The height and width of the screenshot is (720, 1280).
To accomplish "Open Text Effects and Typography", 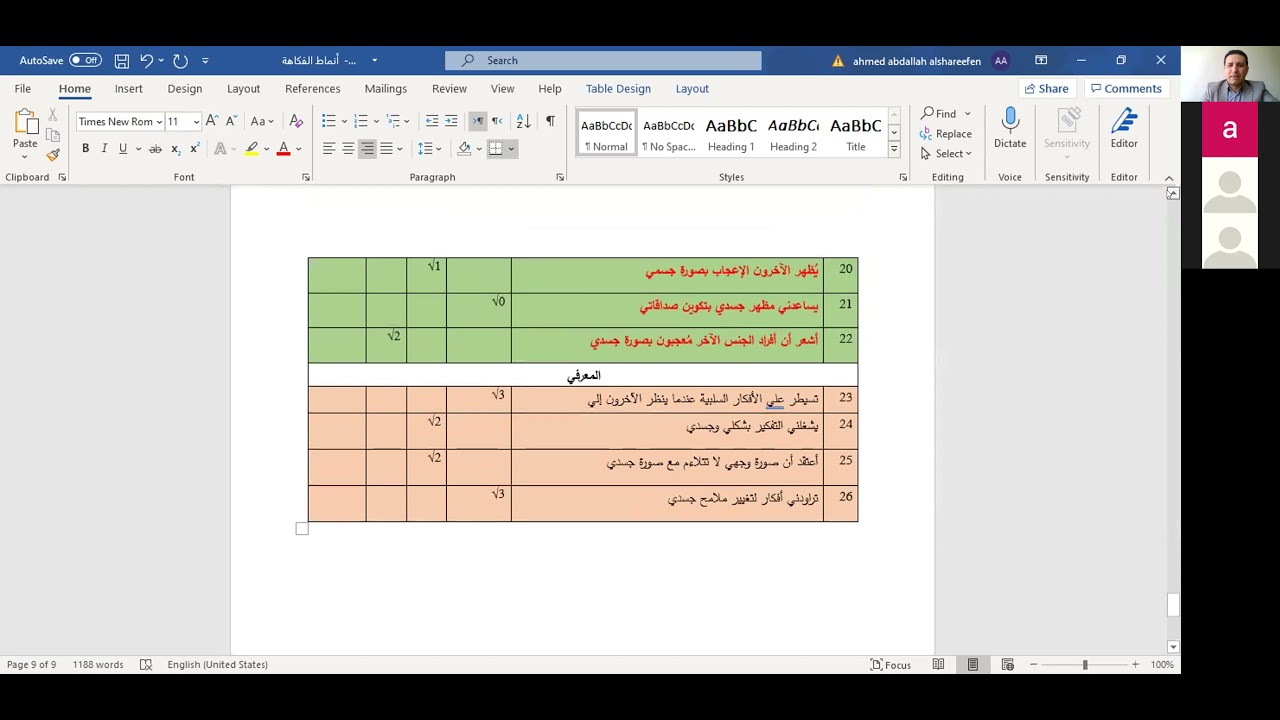I will pos(220,149).
